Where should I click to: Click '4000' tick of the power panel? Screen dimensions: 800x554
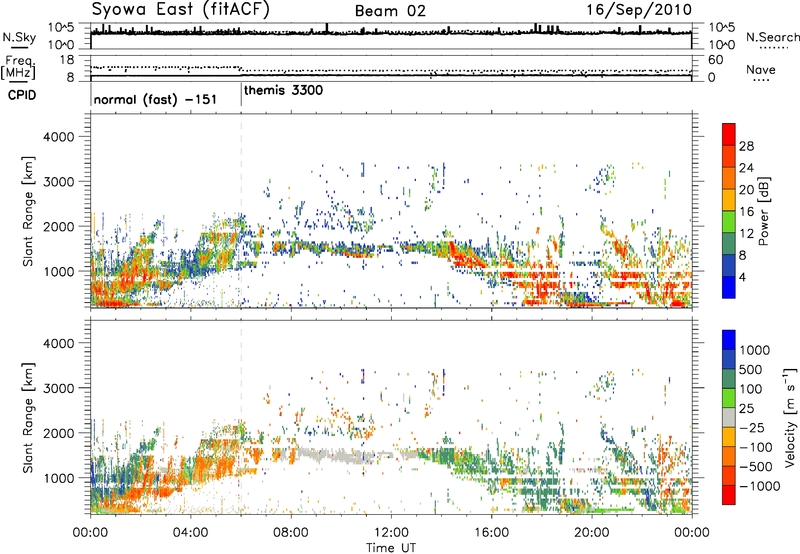58,137
